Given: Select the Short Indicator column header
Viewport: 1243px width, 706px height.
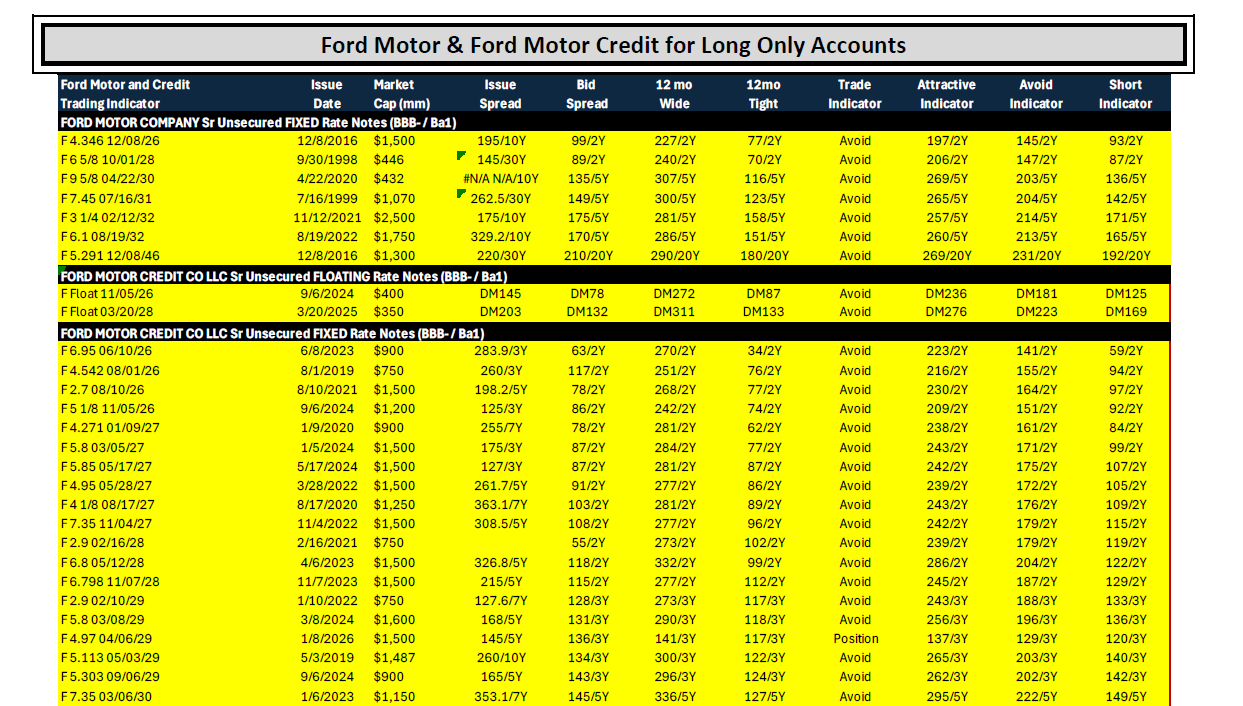Looking at the screenshot, I should click(x=1125, y=94).
